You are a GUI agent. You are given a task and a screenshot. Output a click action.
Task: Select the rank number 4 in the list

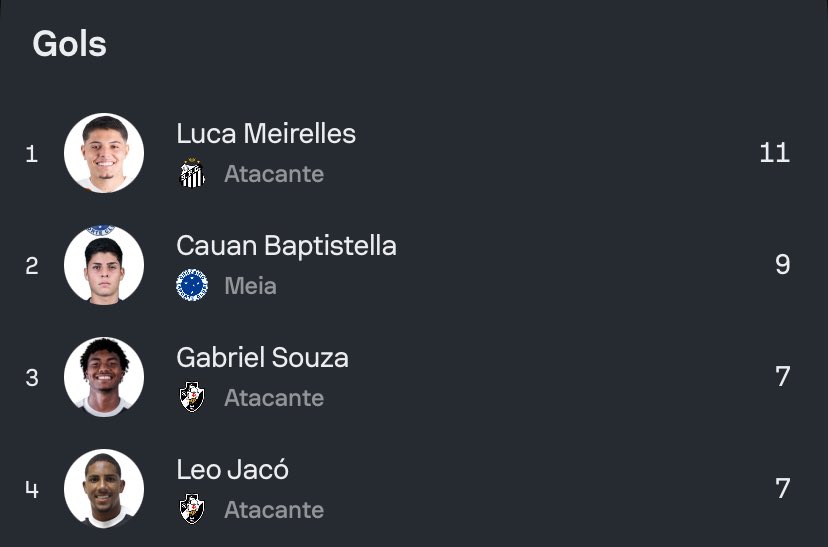[x=32, y=489]
